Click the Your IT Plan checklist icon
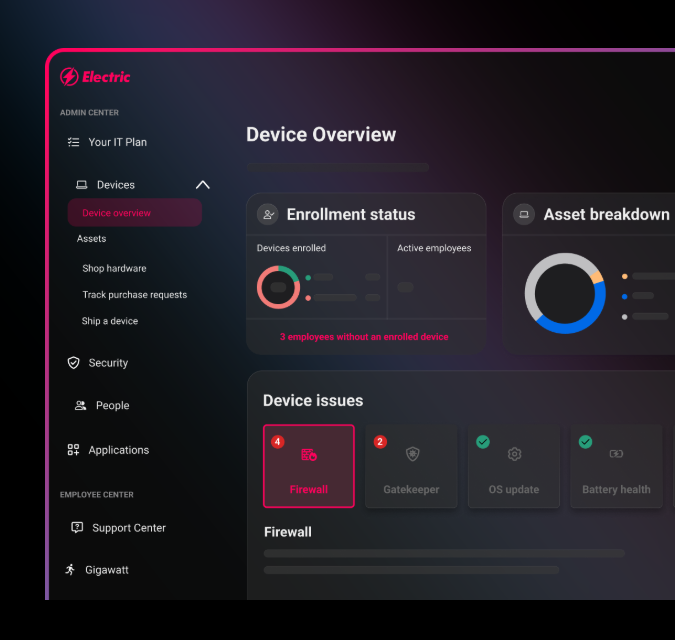 point(73,142)
